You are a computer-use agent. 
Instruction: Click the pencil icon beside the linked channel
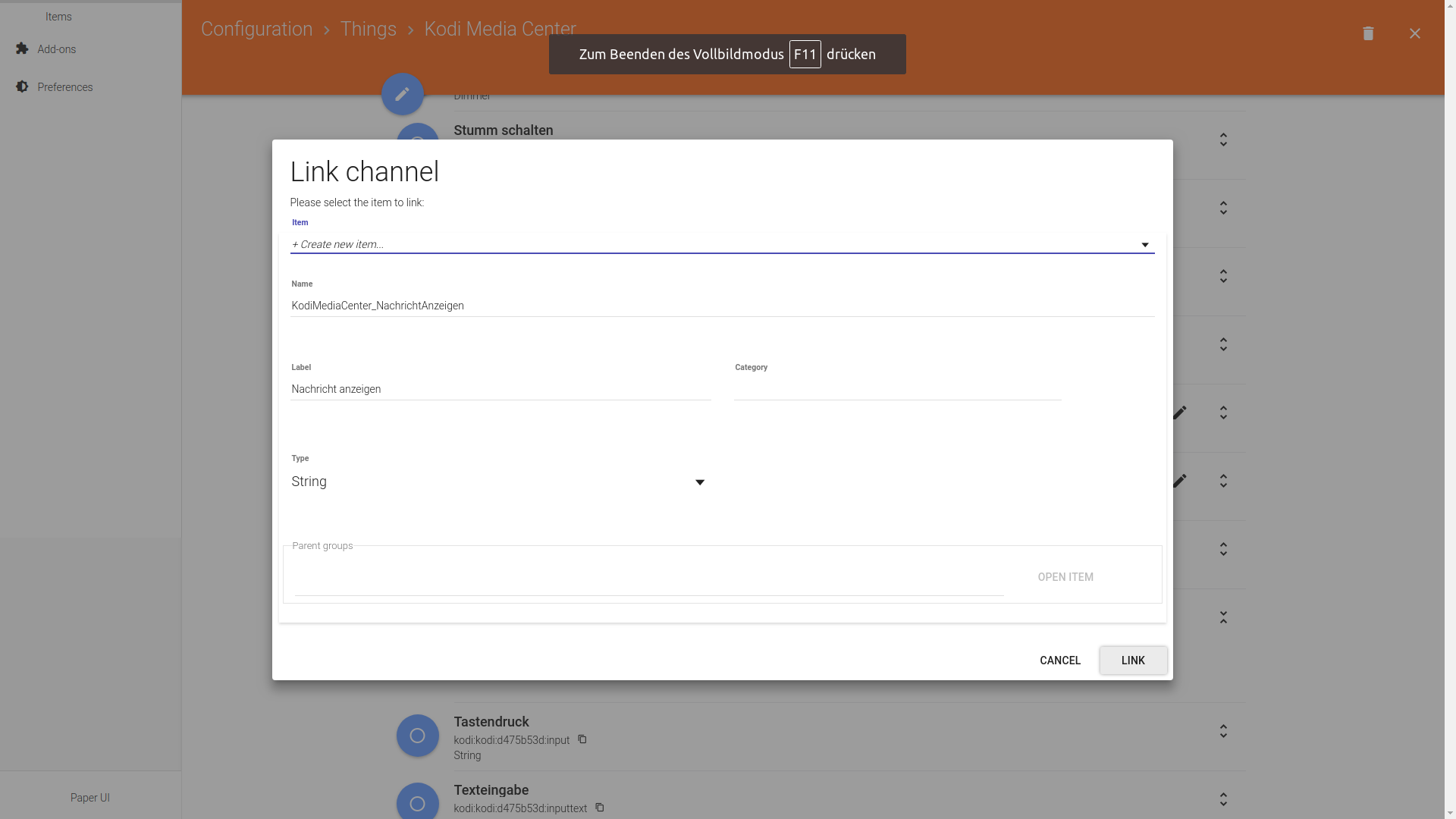click(1180, 413)
